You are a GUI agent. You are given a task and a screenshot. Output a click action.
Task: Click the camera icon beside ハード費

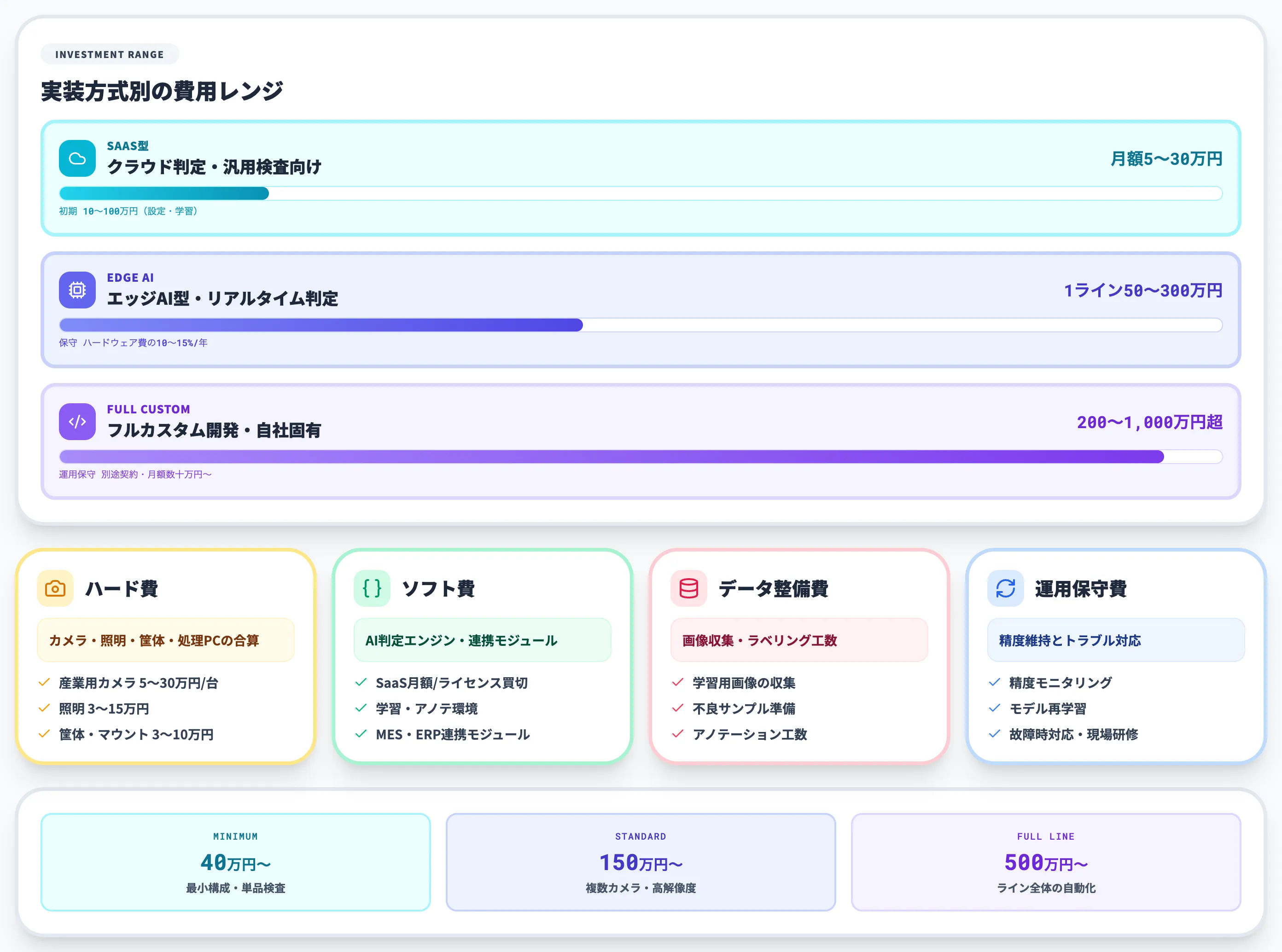coord(54,588)
